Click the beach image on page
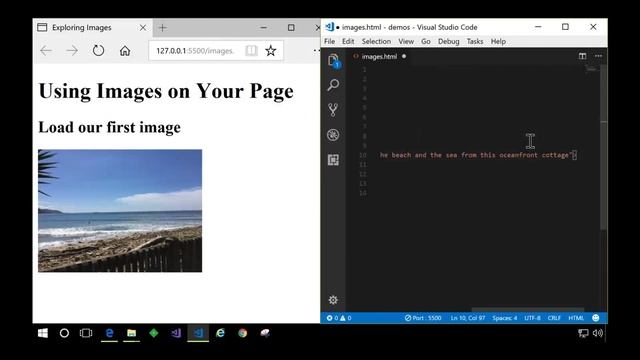The height and width of the screenshot is (360, 640). coord(120,211)
